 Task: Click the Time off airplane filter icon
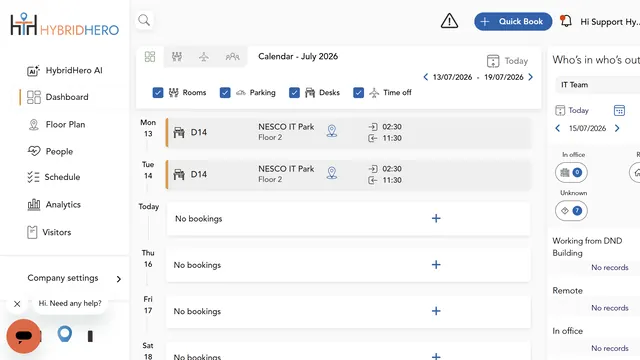click(x=374, y=93)
